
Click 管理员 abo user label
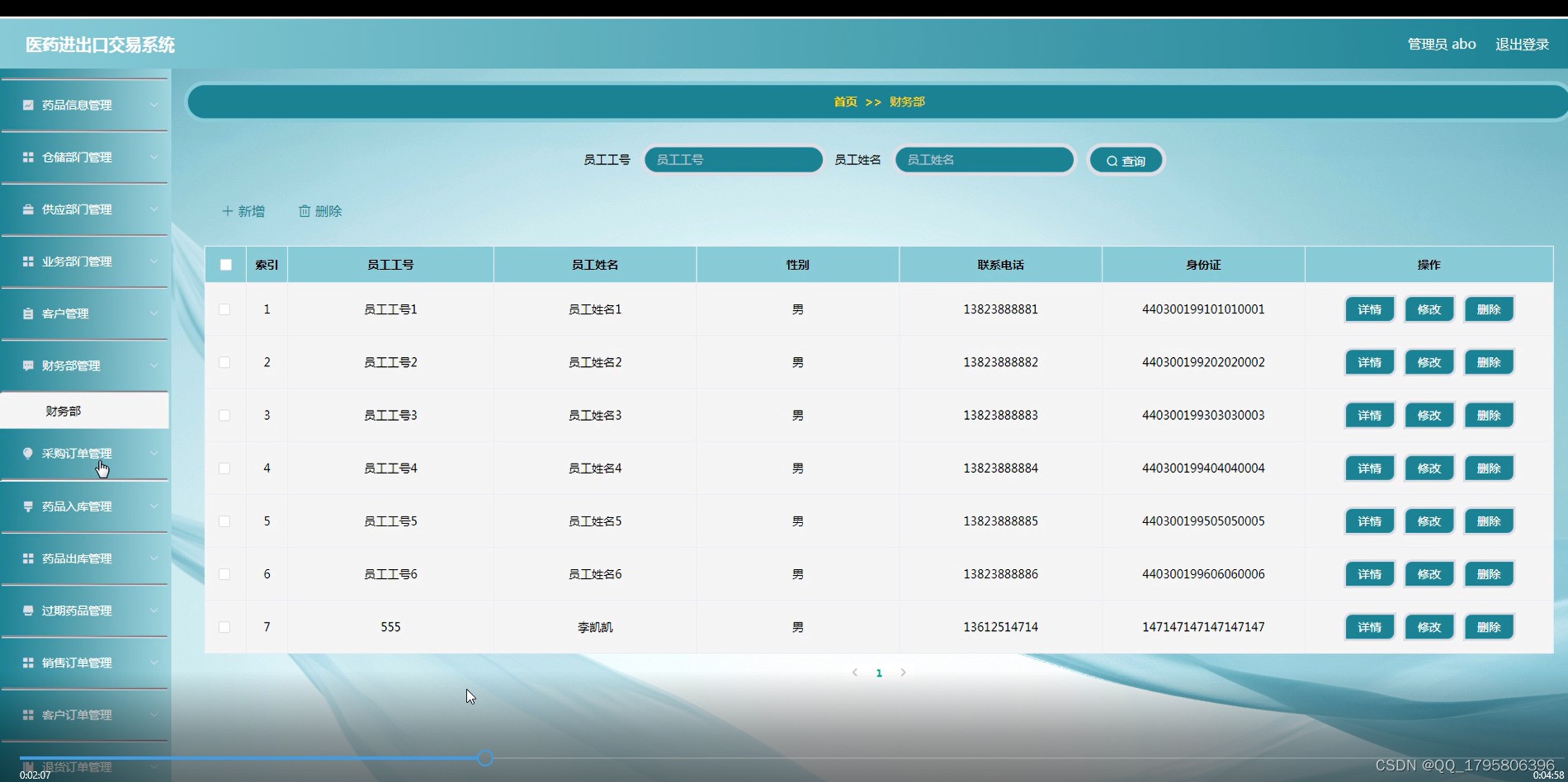click(1441, 45)
